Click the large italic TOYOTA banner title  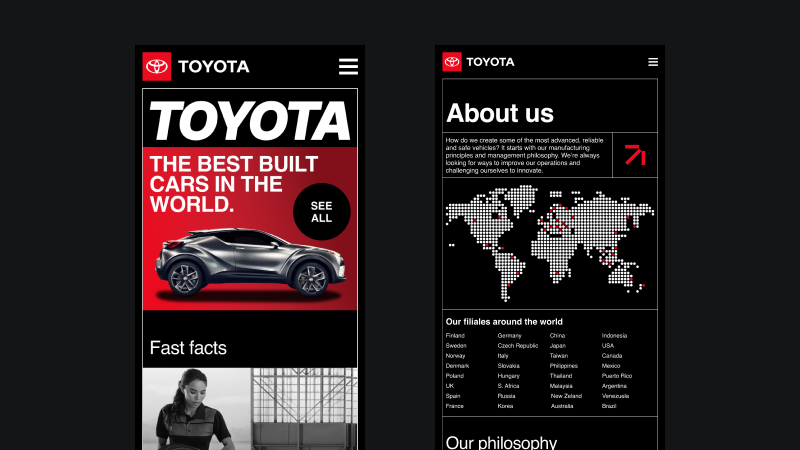[x=250, y=121]
